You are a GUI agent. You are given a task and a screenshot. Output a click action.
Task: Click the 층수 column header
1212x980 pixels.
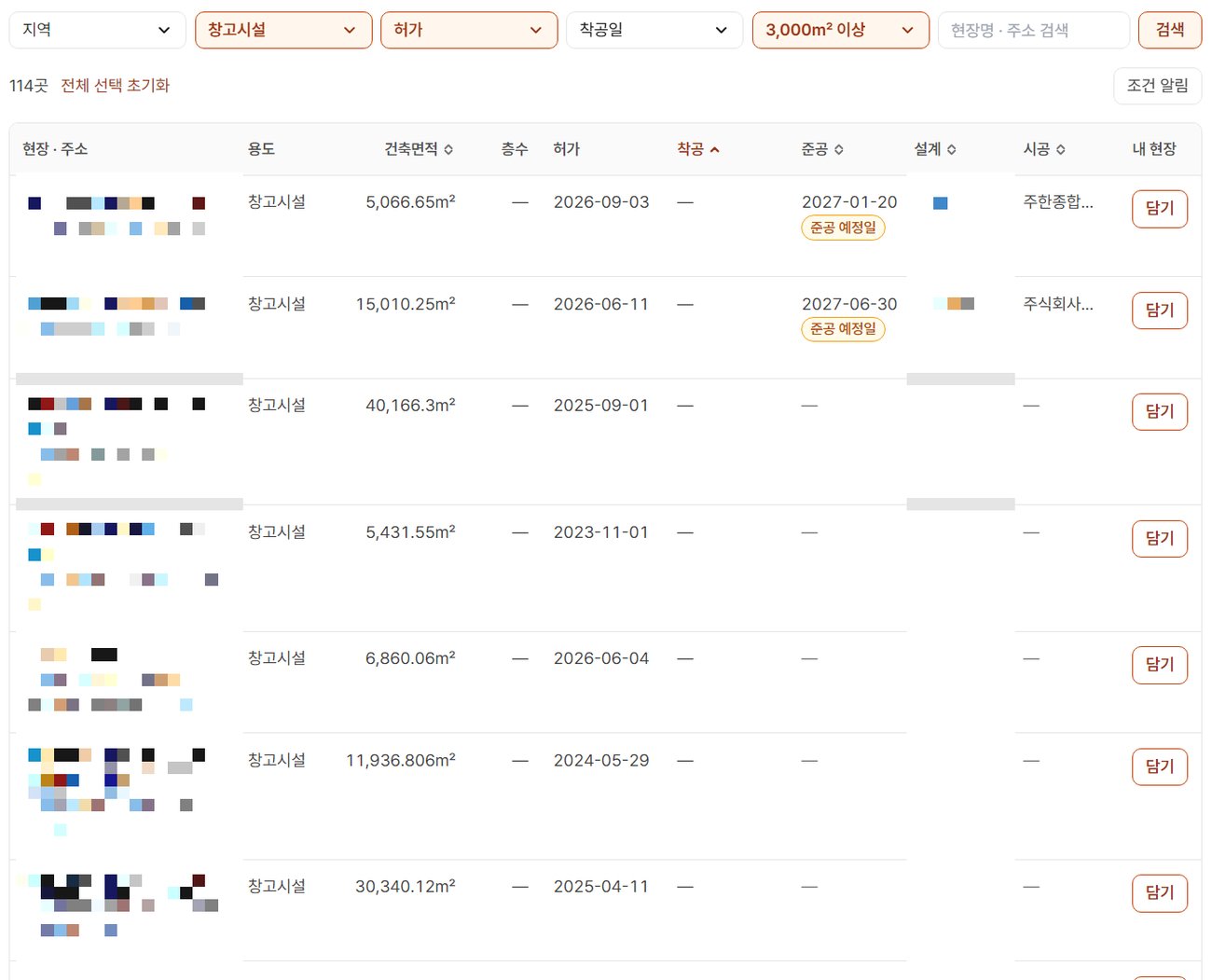[x=515, y=149]
